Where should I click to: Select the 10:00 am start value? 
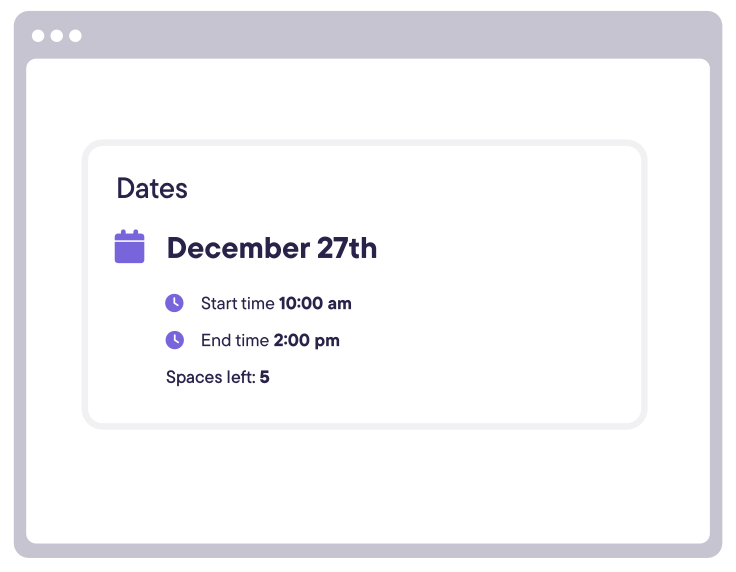(x=315, y=303)
